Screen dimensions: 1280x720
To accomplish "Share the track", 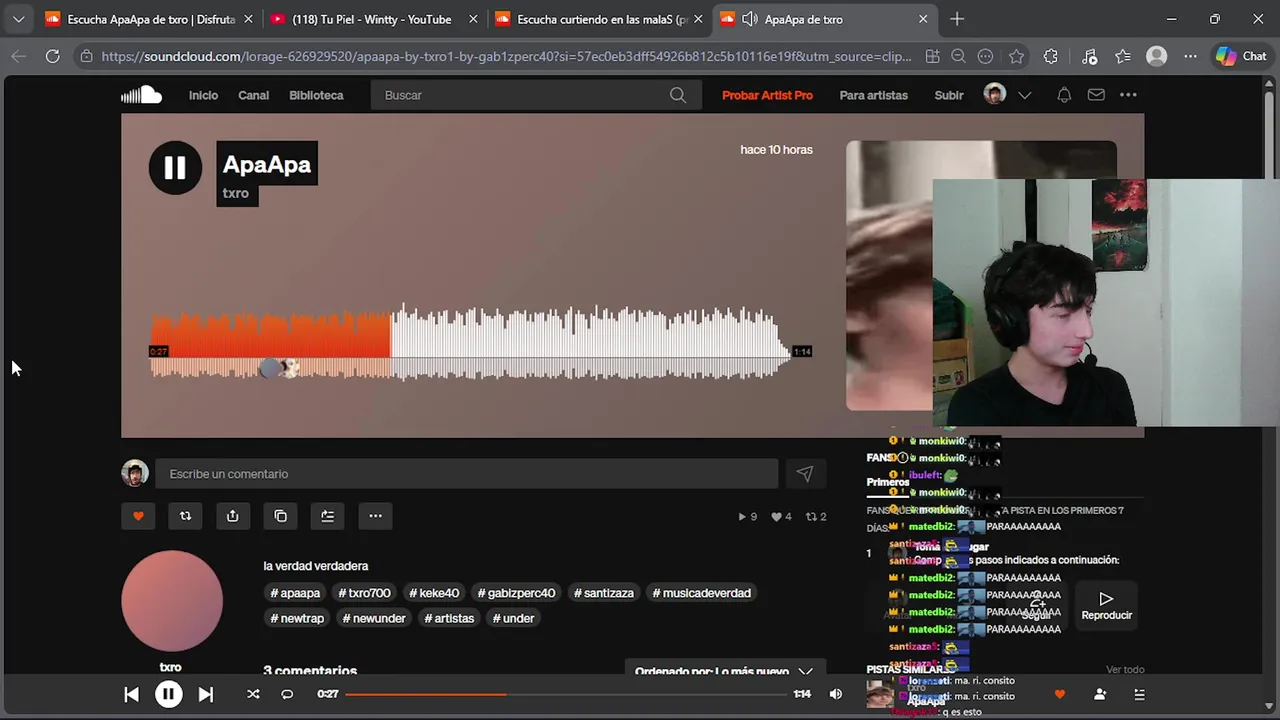I will point(232,516).
